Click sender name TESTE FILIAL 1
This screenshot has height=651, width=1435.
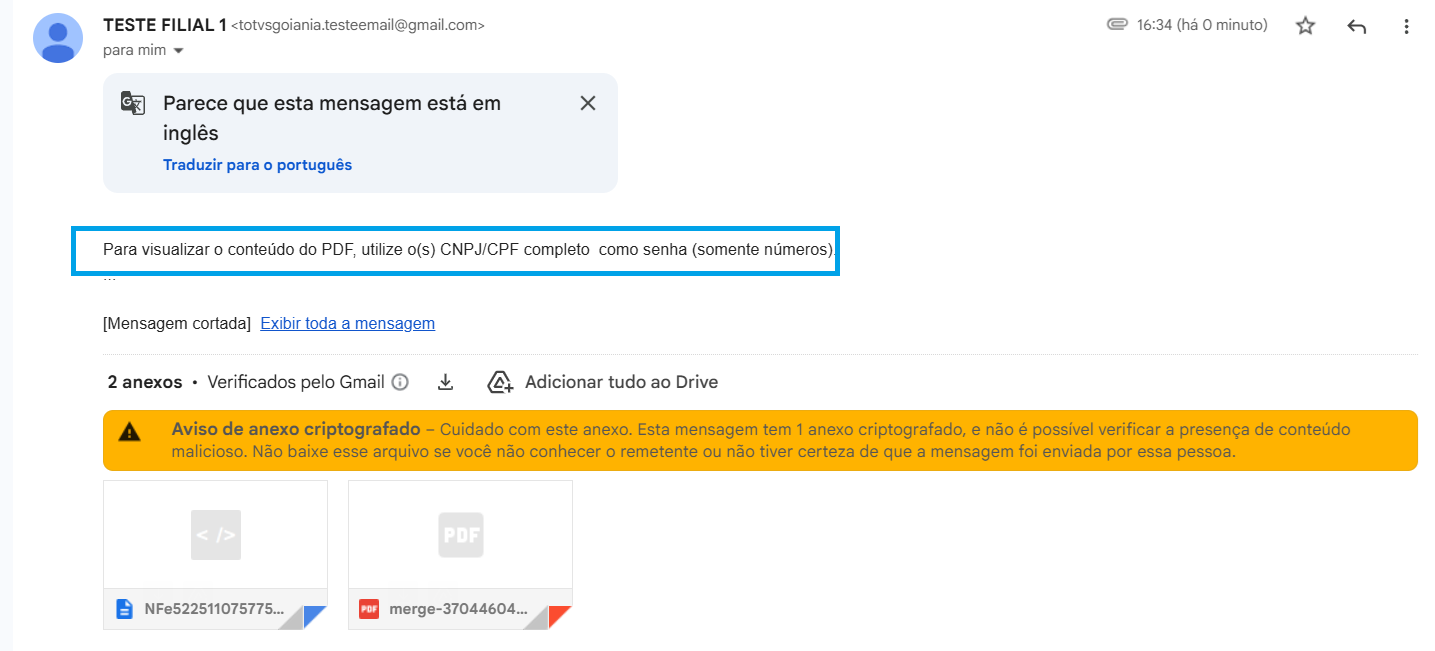click(x=165, y=25)
